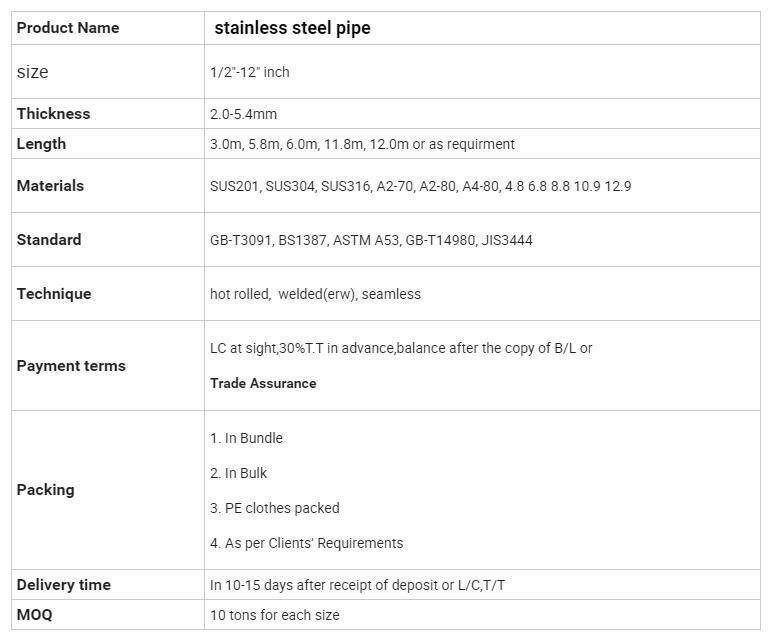Click the Product Name label cell
This screenshot has width=772, height=640.
point(108,28)
